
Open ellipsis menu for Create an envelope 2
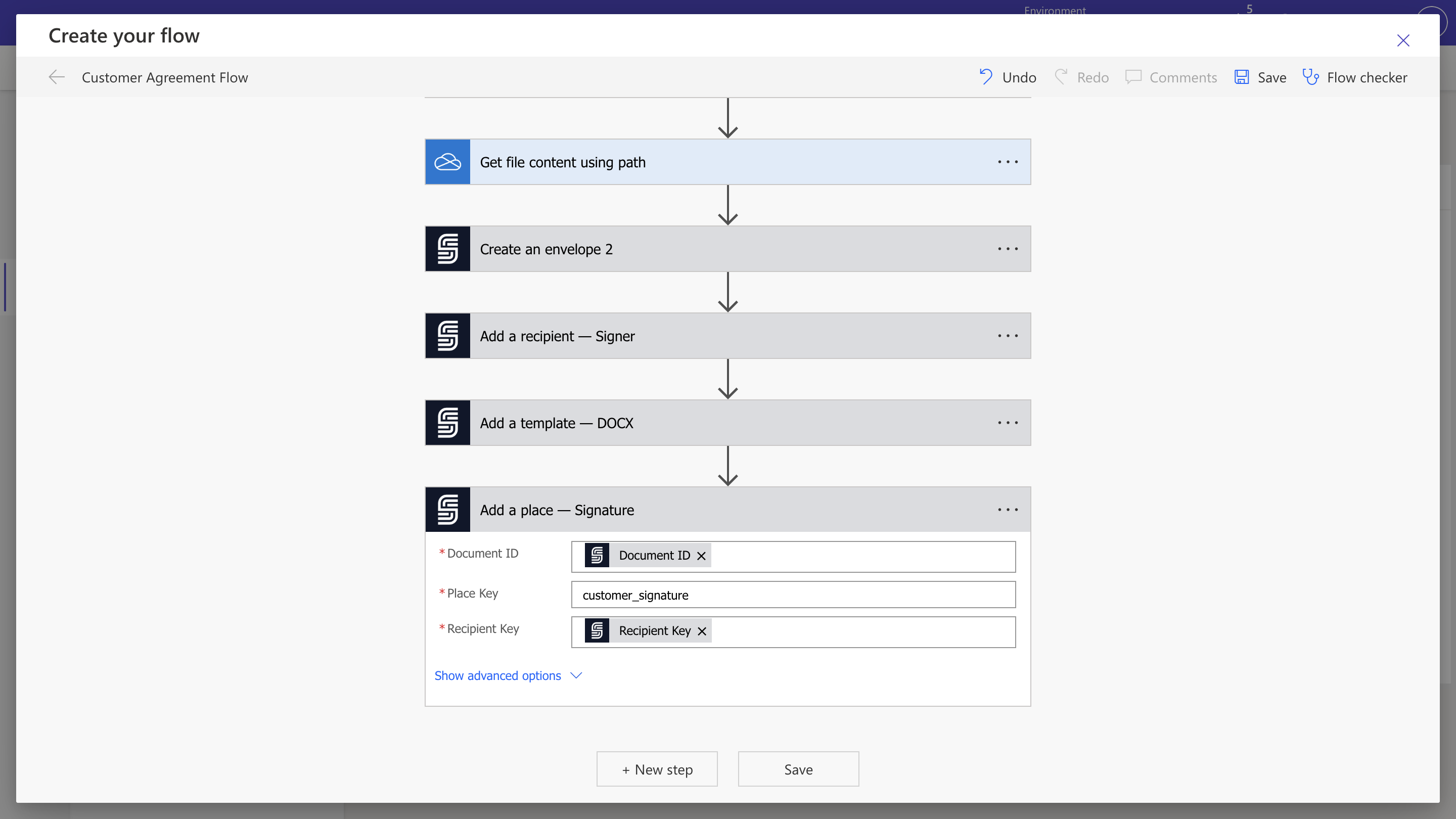[x=1008, y=249]
